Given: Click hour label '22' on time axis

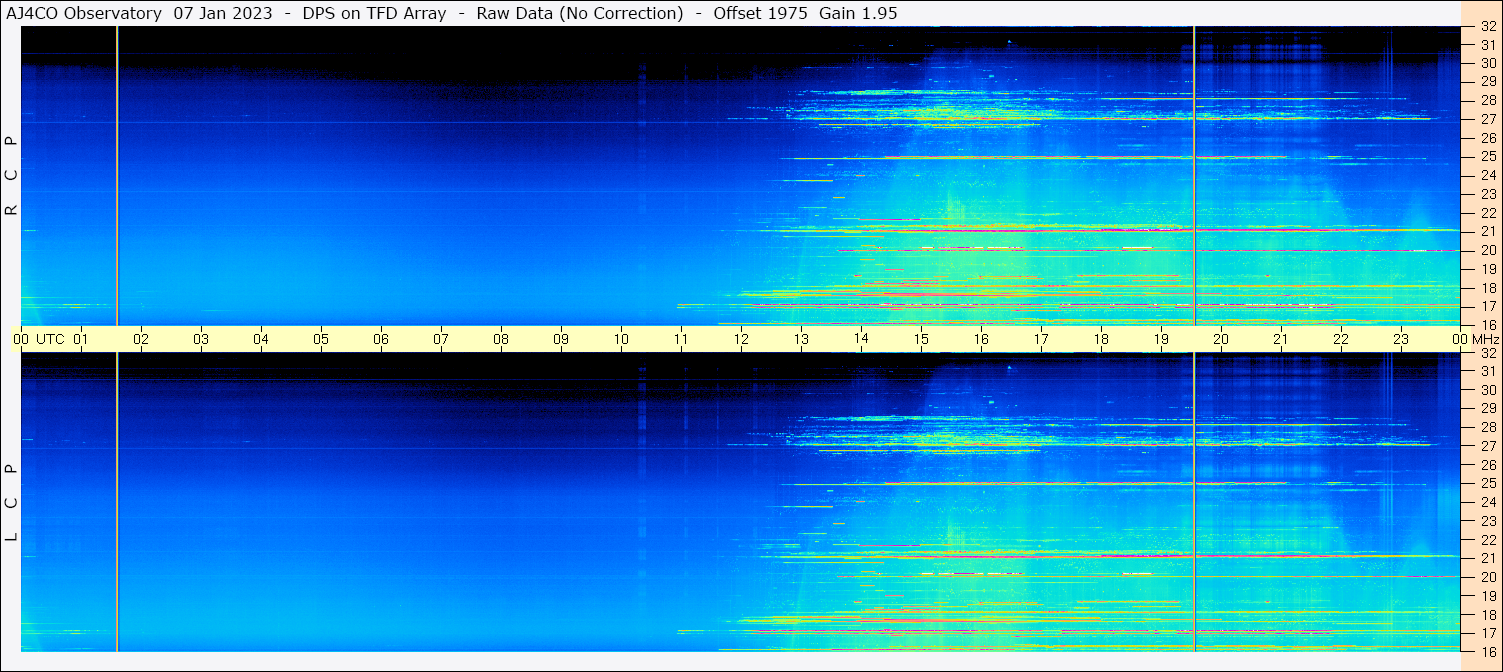Looking at the screenshot, I should (x=1341, y=339).
